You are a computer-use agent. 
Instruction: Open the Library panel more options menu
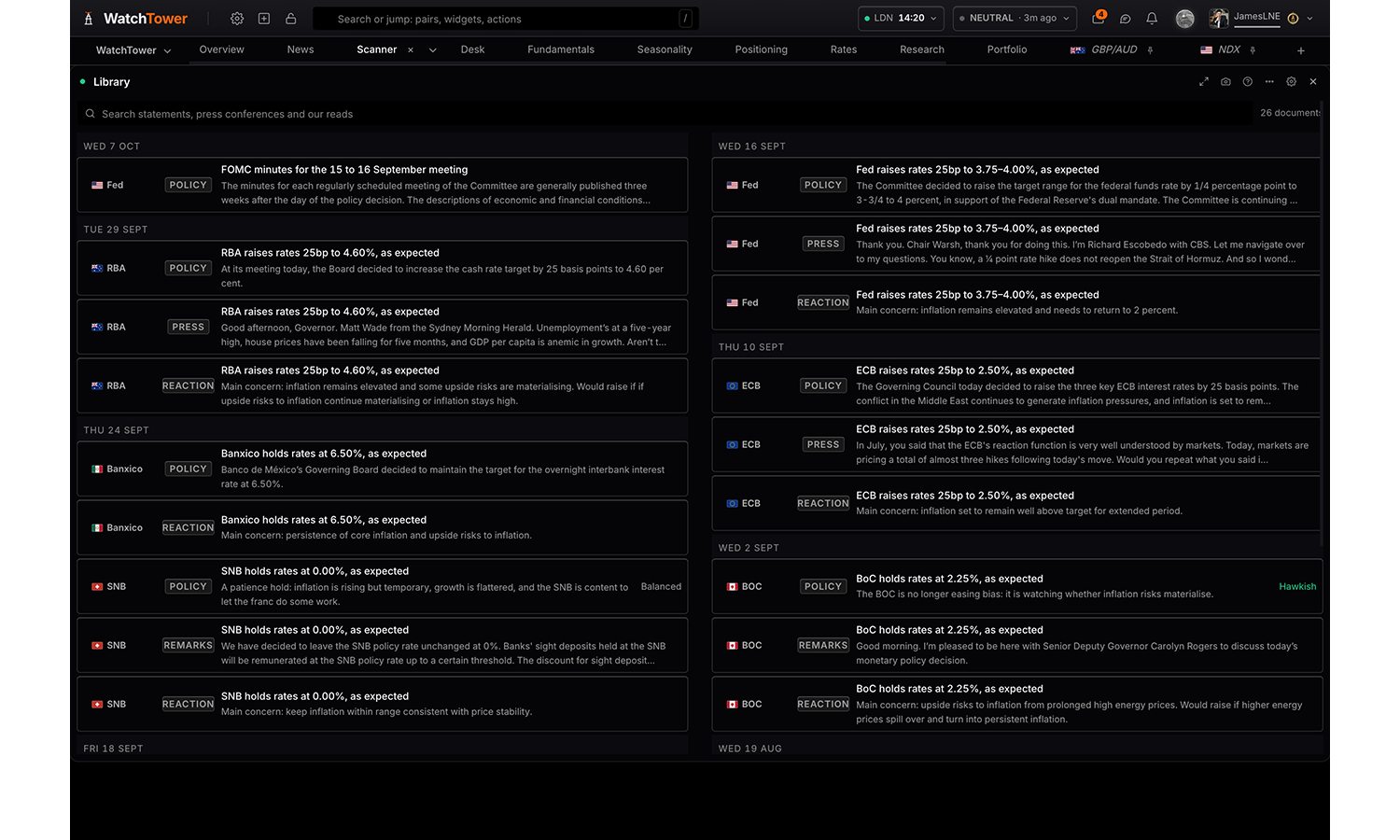[1269, 82]
